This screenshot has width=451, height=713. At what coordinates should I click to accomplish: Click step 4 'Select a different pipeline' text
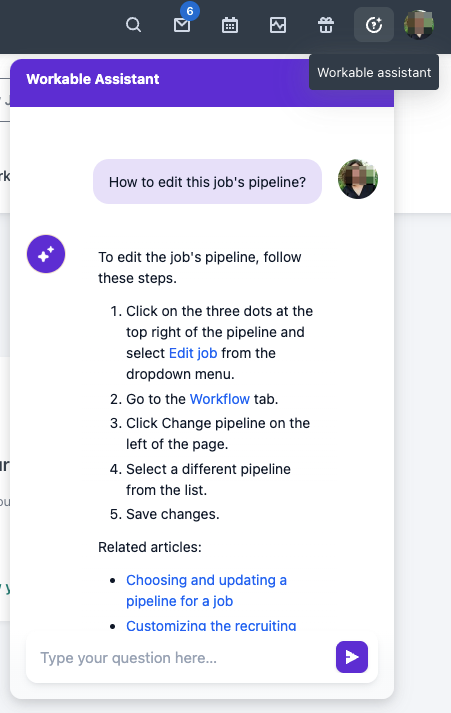(208, 480)
